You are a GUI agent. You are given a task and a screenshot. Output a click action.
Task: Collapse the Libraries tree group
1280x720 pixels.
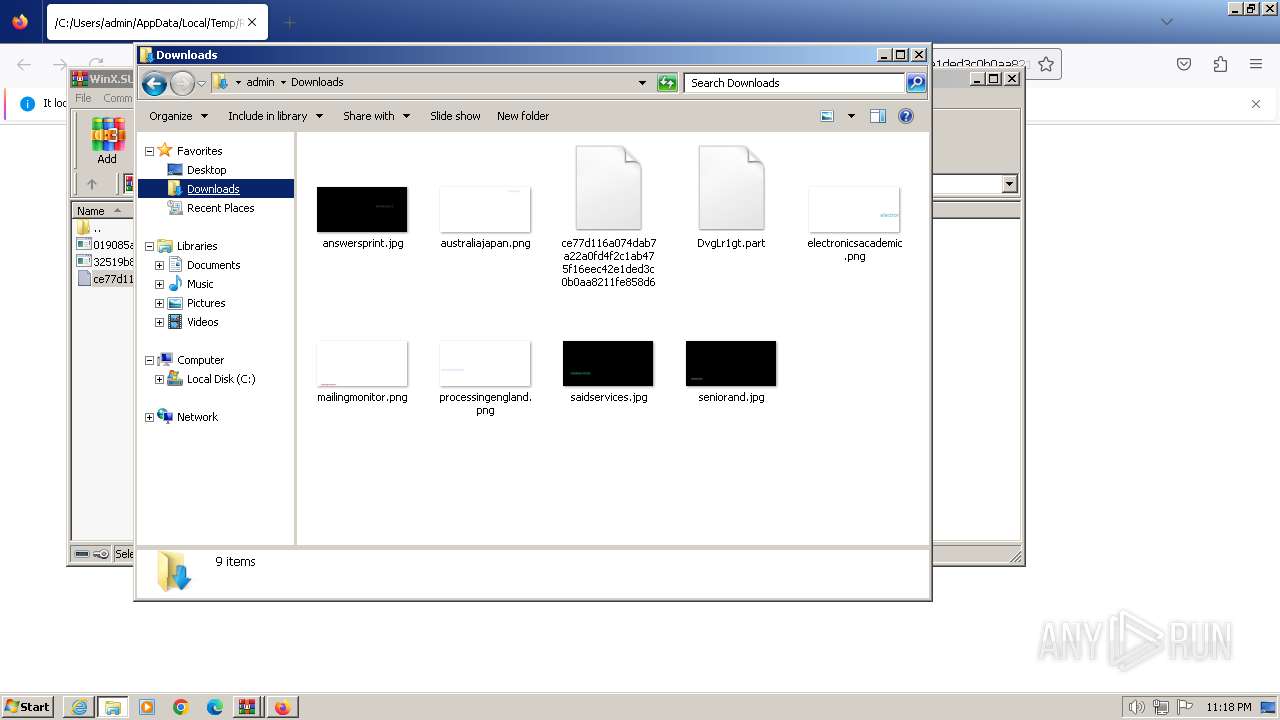(x=150, y=246)
